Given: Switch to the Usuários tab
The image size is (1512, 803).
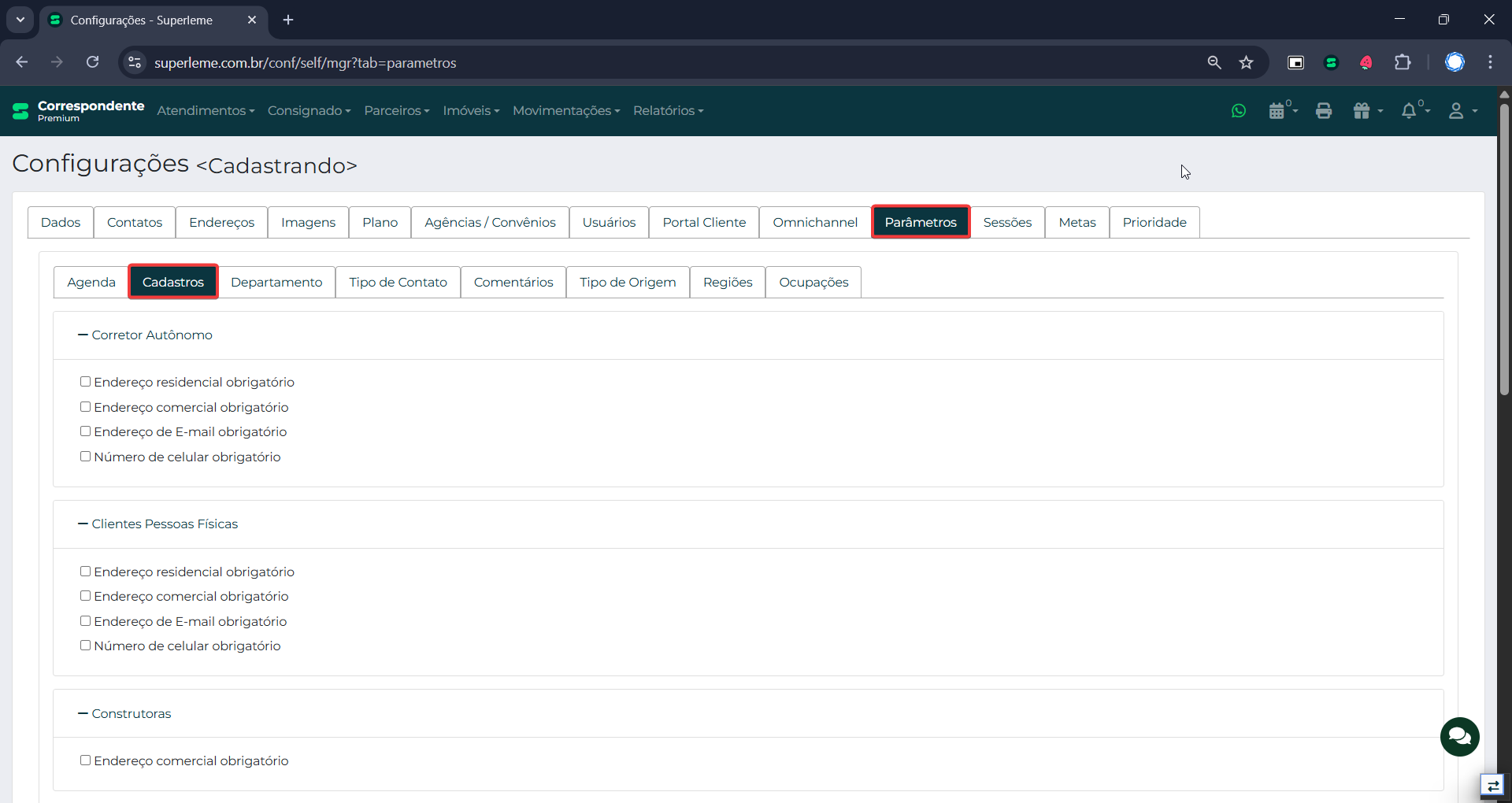Looking at the screenshot, I should coord(609,223).
